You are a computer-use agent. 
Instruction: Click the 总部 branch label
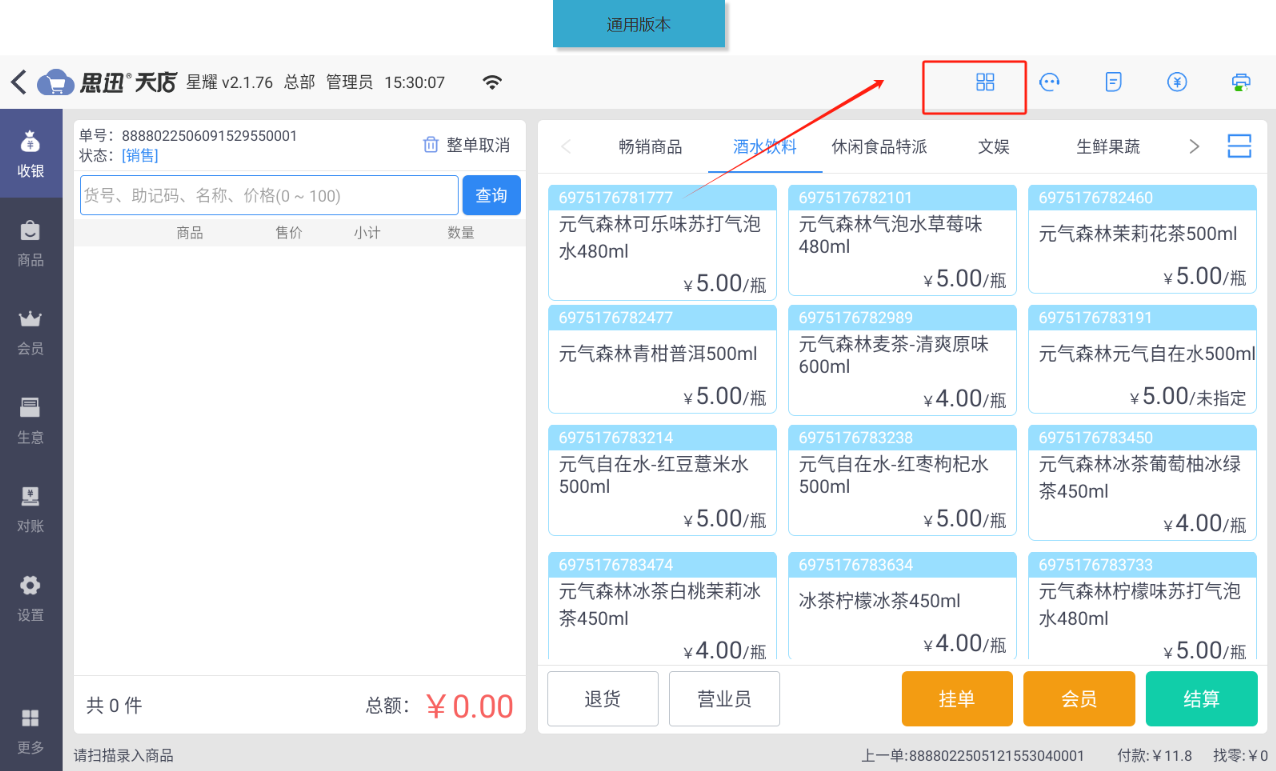coord(299,82)
